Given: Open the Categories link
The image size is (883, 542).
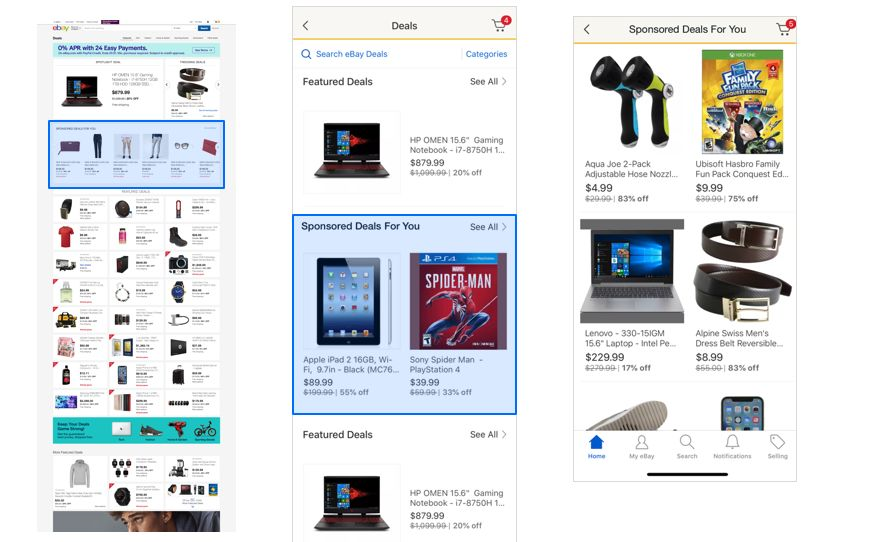Looking at the screenshot, I should 486,54.
